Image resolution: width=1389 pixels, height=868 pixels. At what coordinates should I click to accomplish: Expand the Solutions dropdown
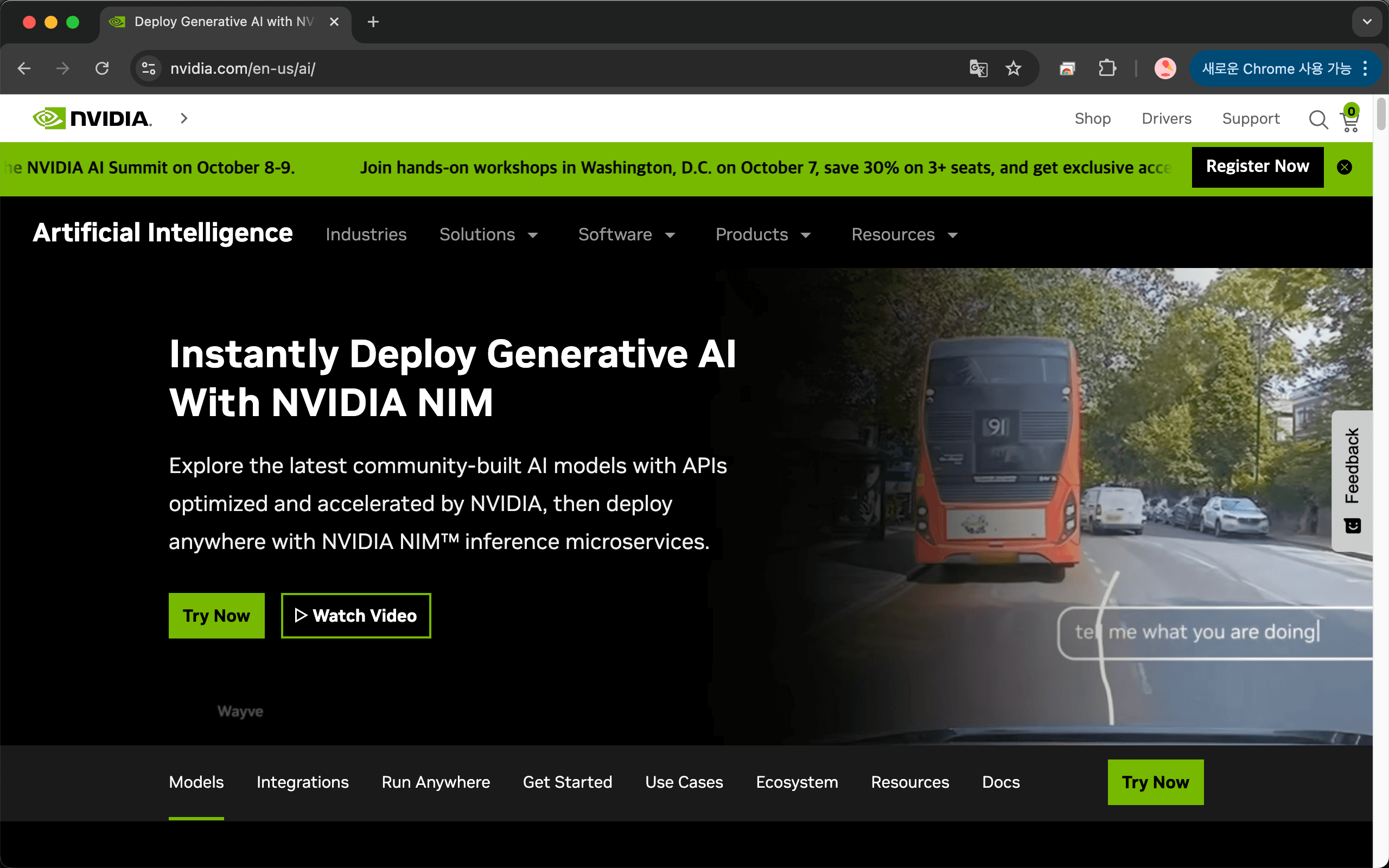tap(488, 234)
